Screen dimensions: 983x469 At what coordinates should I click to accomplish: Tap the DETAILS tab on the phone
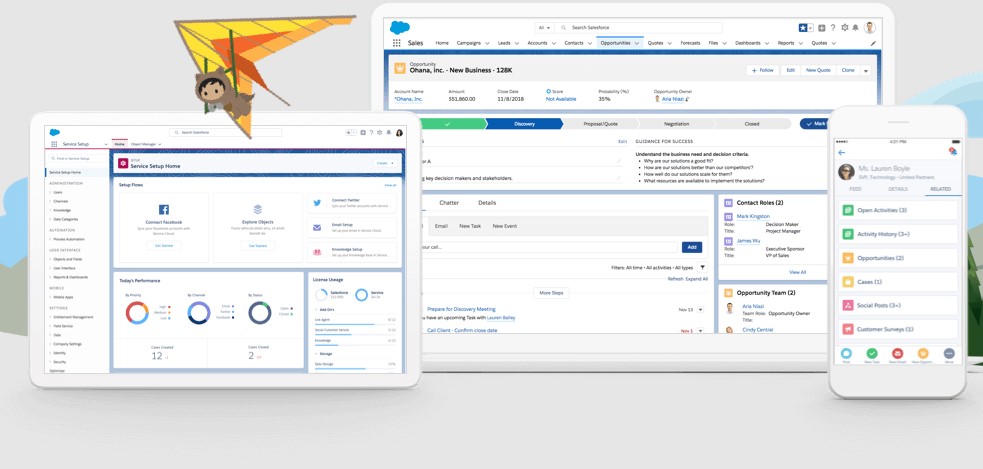[898, 189]
